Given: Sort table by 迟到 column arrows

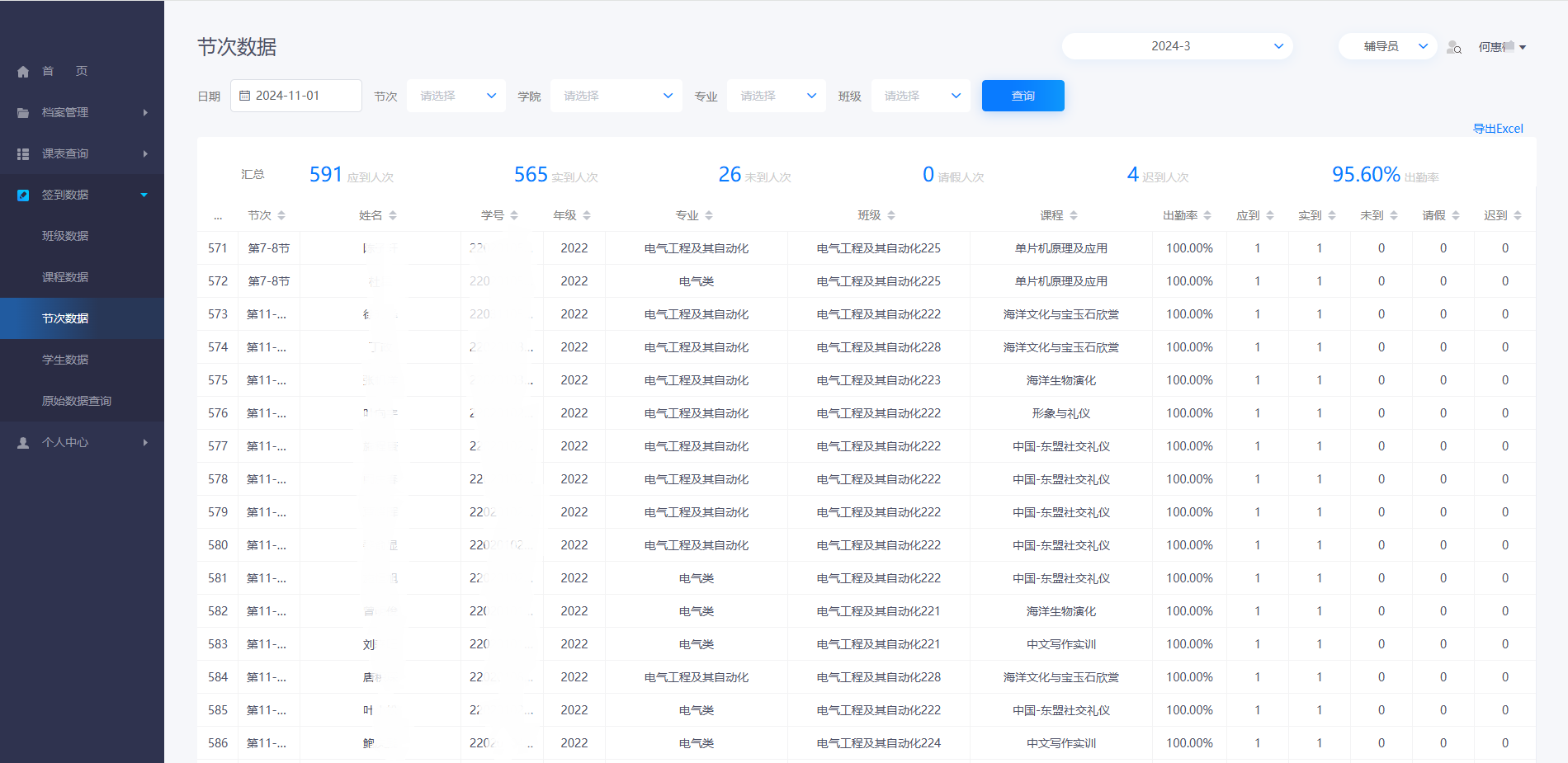Looking at the screenshot, I should 1518,215.
